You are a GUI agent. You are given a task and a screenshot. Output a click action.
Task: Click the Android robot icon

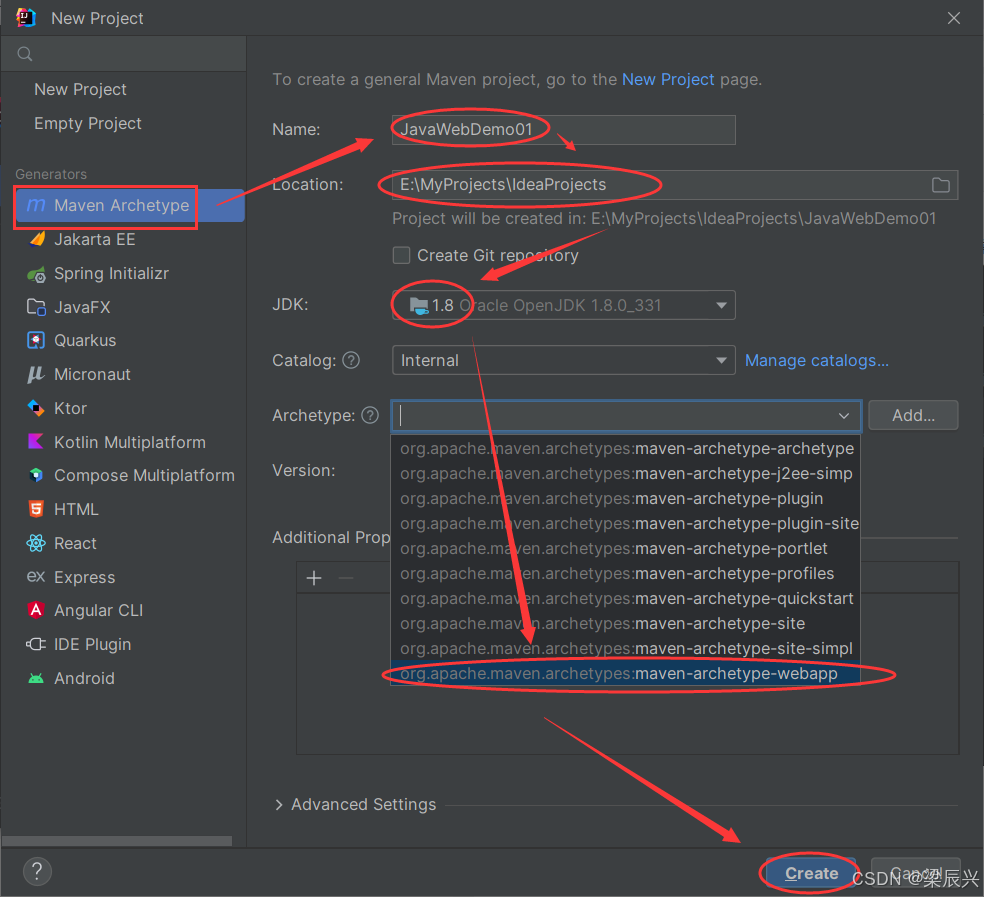(x=36, y=678)
